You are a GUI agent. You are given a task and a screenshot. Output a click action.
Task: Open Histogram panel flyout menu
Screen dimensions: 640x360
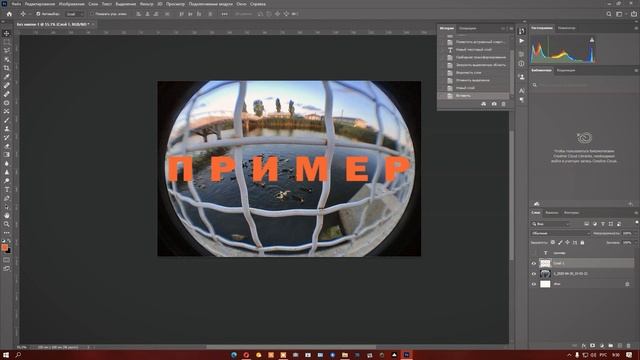point(636,28)
